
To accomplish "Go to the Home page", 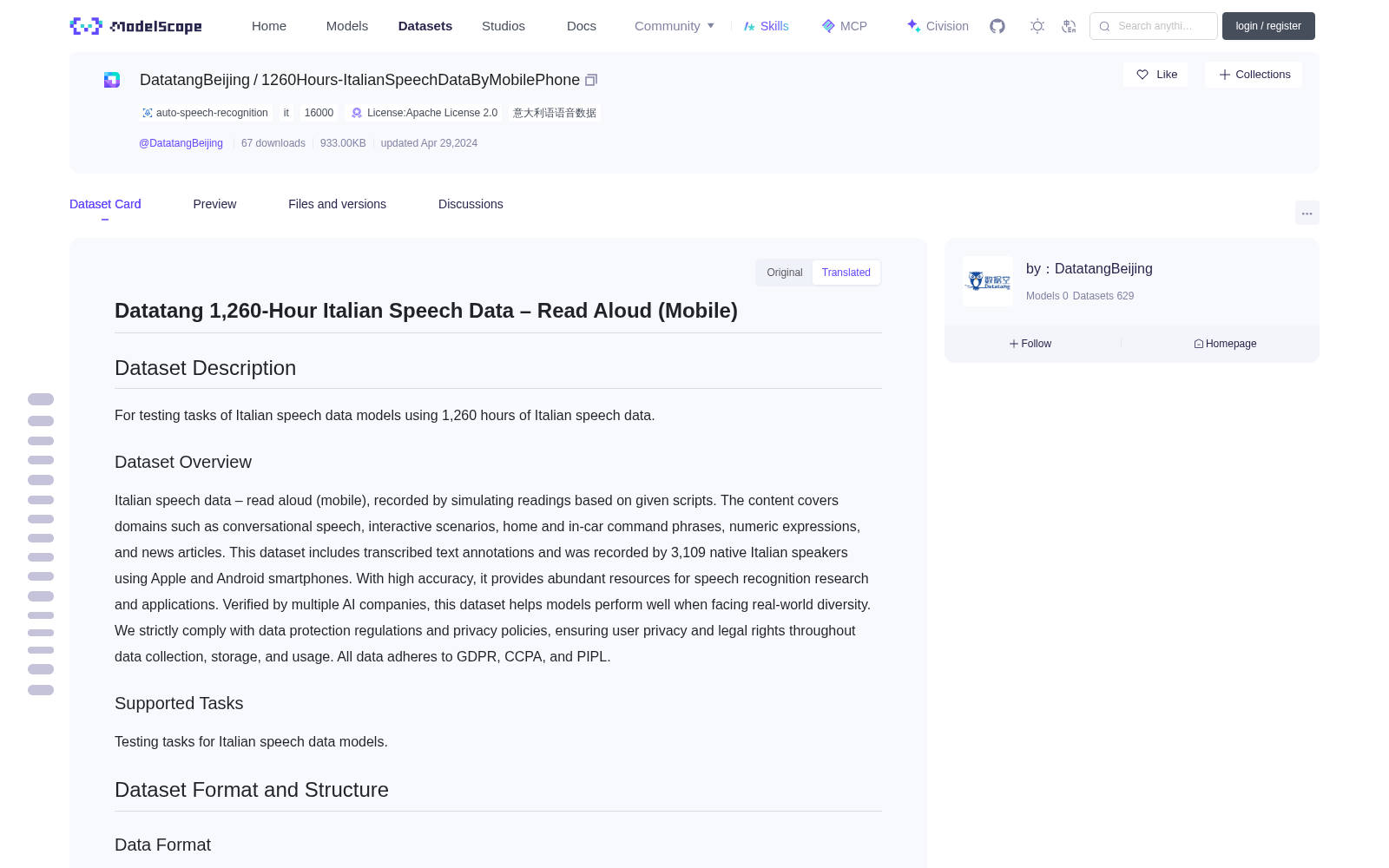I will click(x=269, y=26).
